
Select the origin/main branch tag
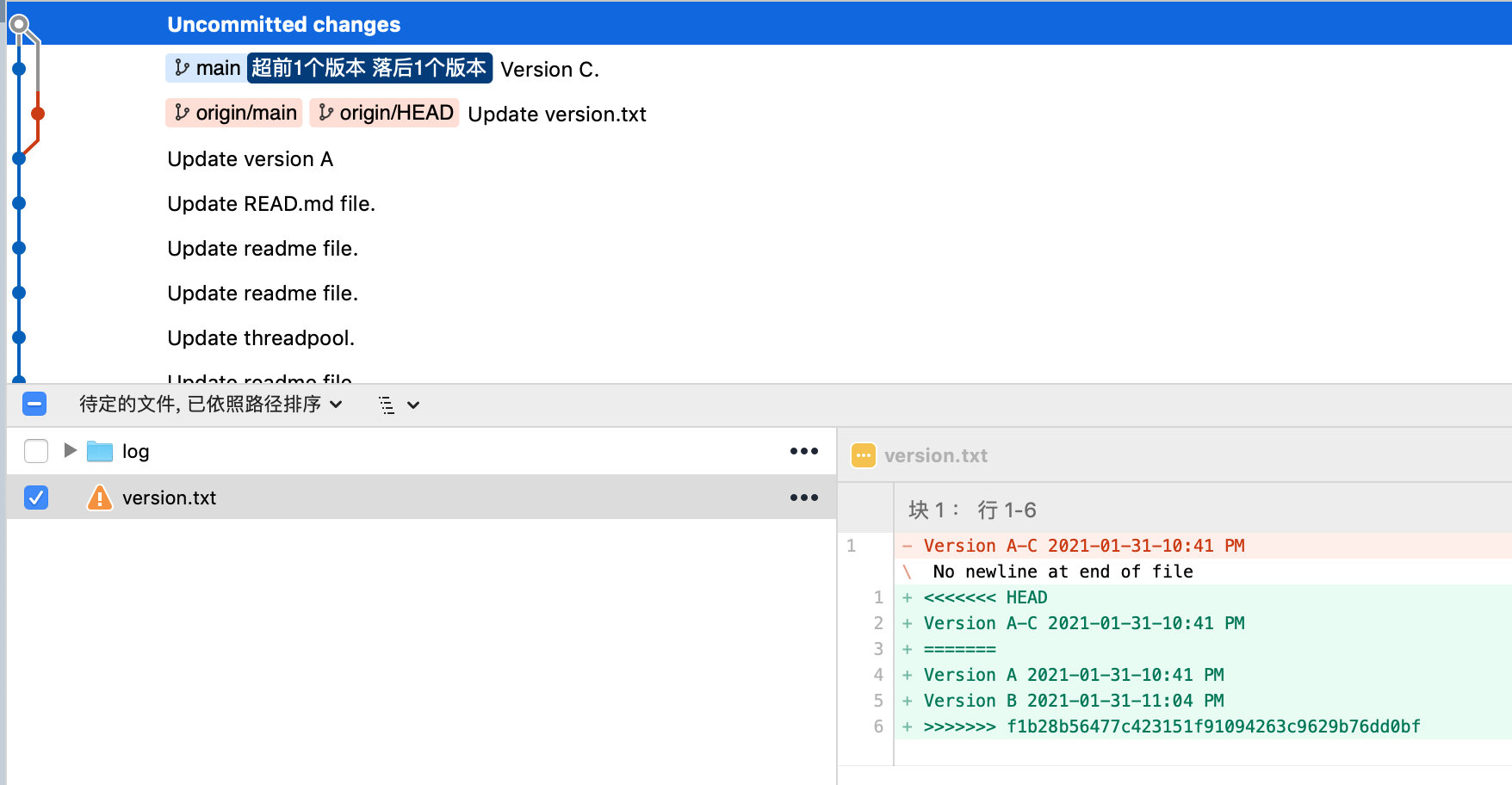pos(234,113)
